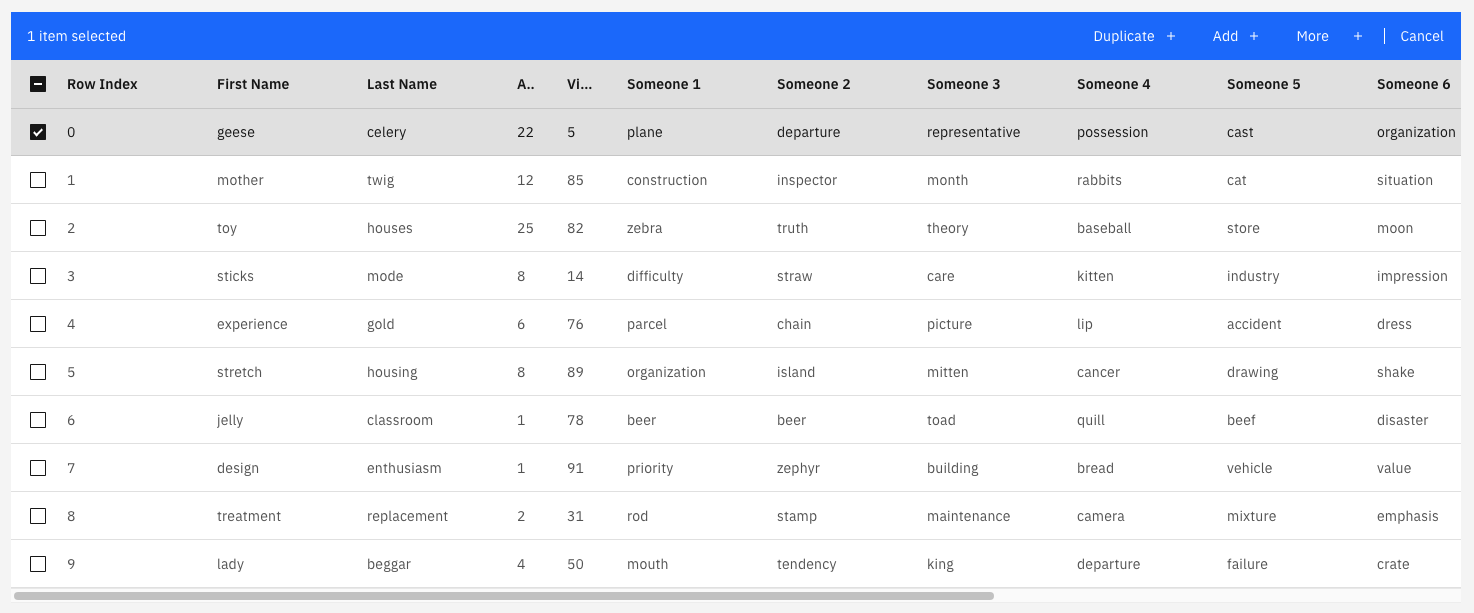Click the truncated A.. column header
This screenshot has height=613, width=1474.
click(525, 84)
